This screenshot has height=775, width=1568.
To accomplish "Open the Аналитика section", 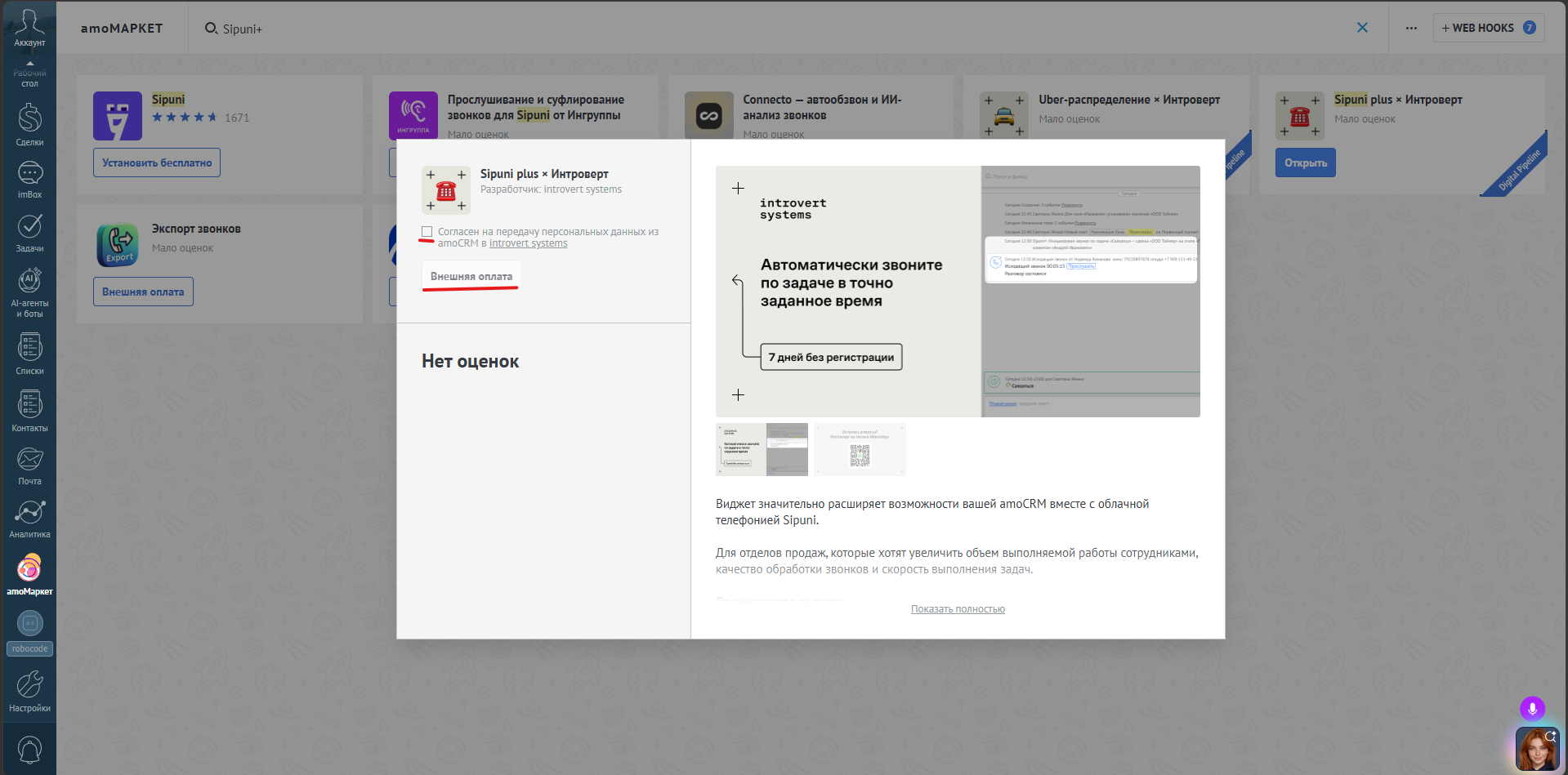I will pos(29,519).
